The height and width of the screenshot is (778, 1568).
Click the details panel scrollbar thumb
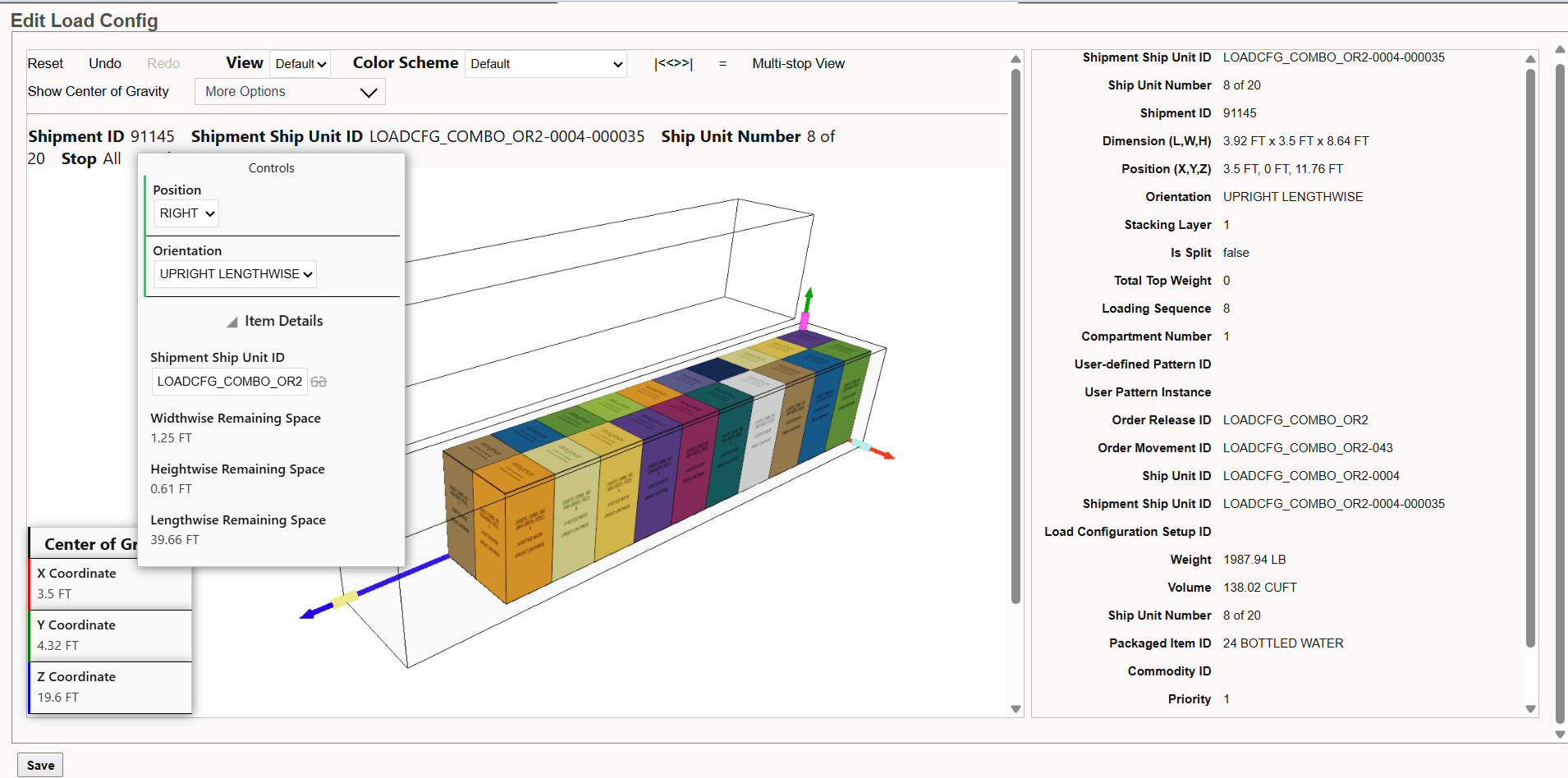point(1530,358)
